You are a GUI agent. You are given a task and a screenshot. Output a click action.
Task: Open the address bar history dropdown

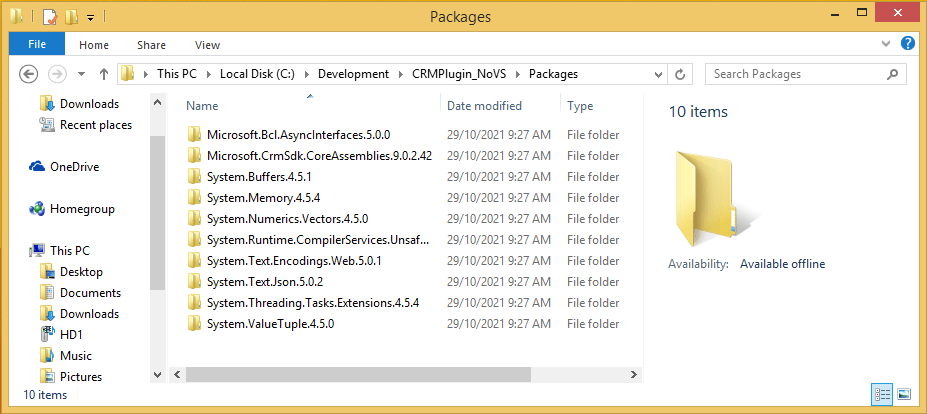[657, 74]
